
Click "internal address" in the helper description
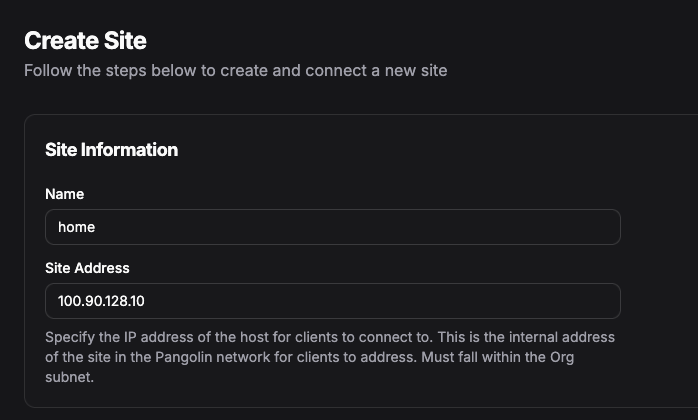pos(561,338)
